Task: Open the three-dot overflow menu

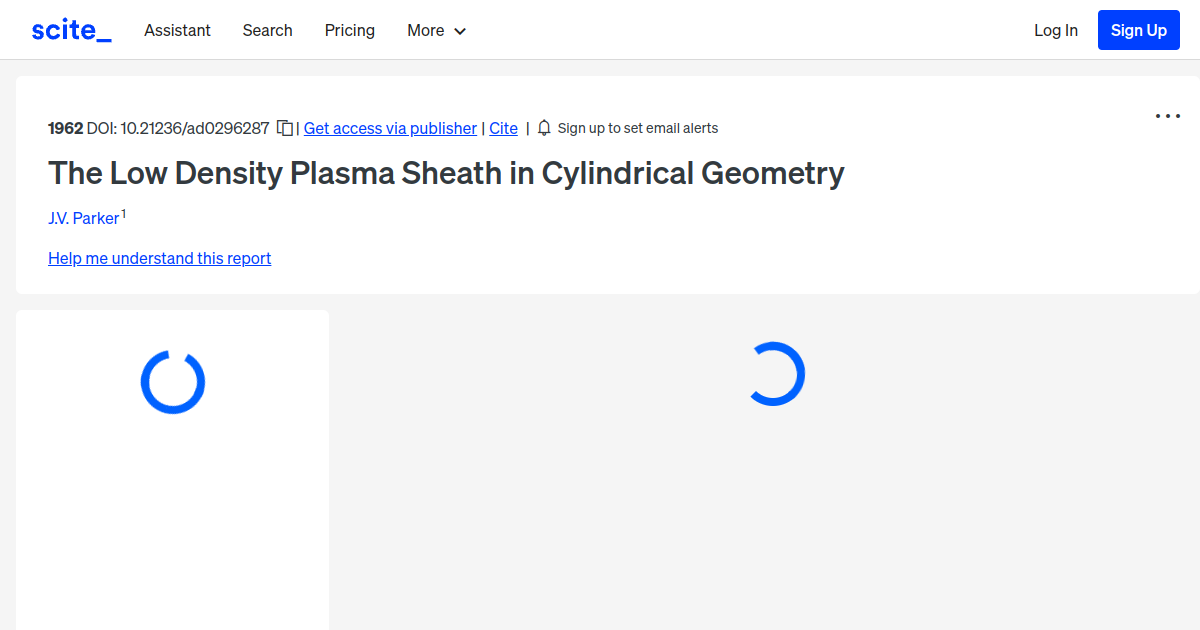Action: tap(1167, 116)
